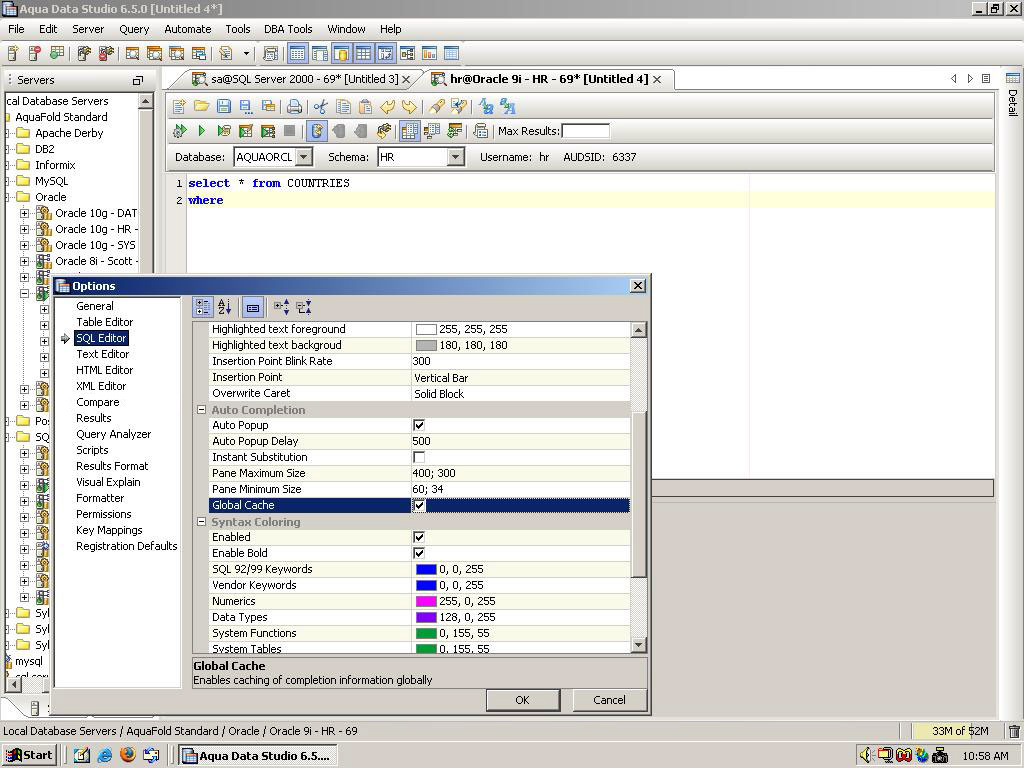Click the Data Types purple color swatch
The width and height of the screenshot is (1024, 768).
point(426,617)
